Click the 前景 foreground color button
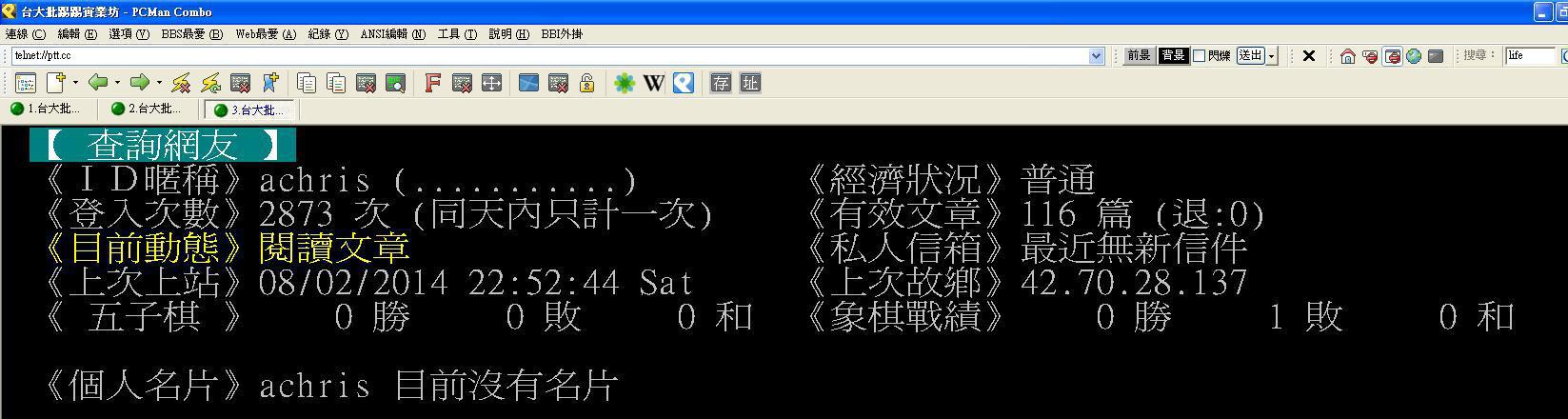The width and height of the screenshot is (1568, 419). [x=1139, y=56]
